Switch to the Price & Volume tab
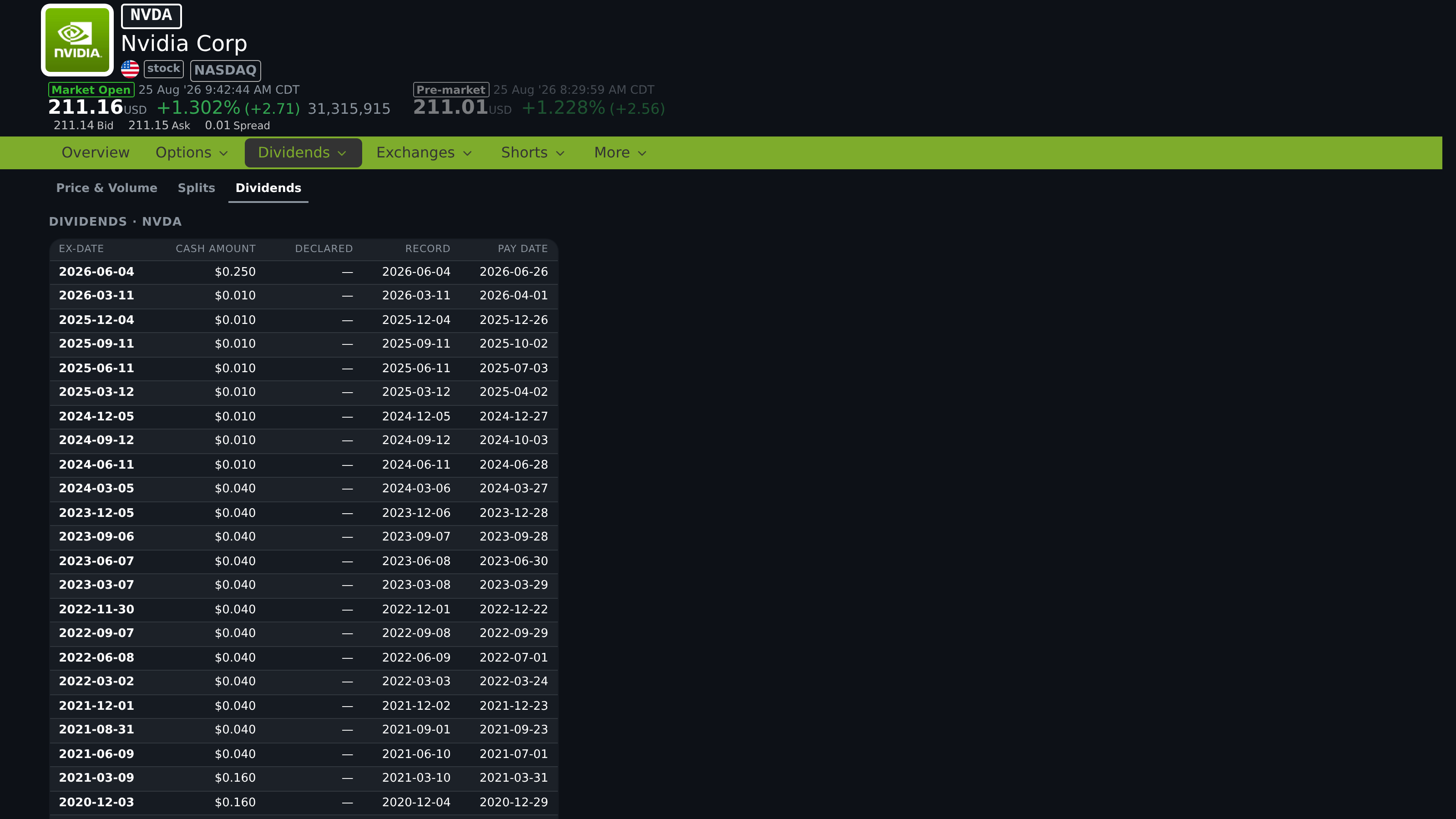Image resolution: width=1456 pixels, height=819 pixels. click(107, 188)
